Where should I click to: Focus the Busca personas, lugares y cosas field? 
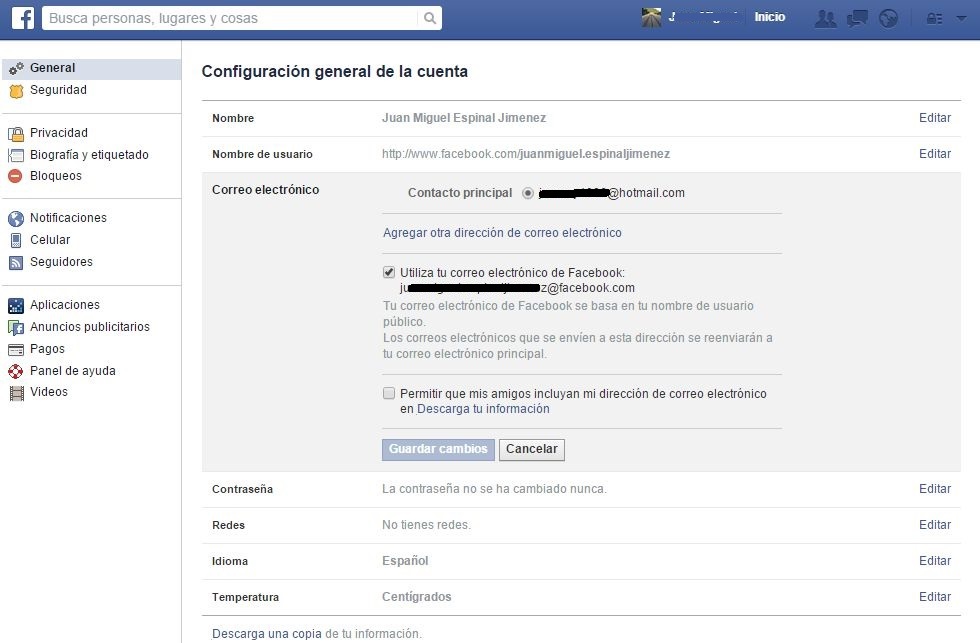click(231, 18)
